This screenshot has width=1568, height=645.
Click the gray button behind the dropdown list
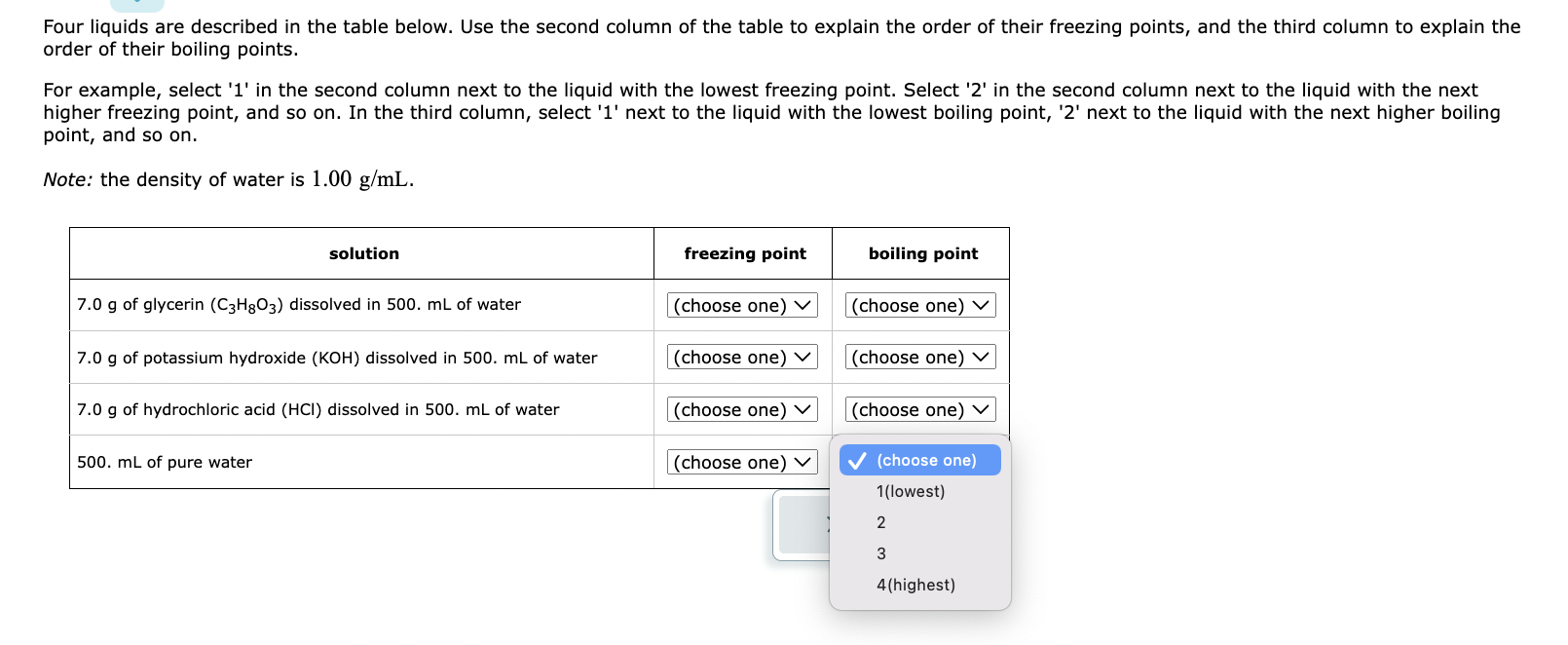[x=804, y=525]
